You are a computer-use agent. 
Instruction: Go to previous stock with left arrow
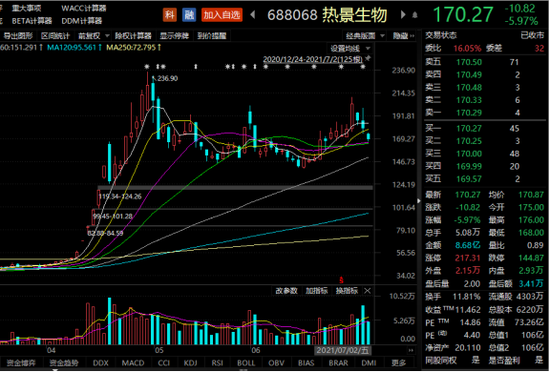(x=253, y=15)
